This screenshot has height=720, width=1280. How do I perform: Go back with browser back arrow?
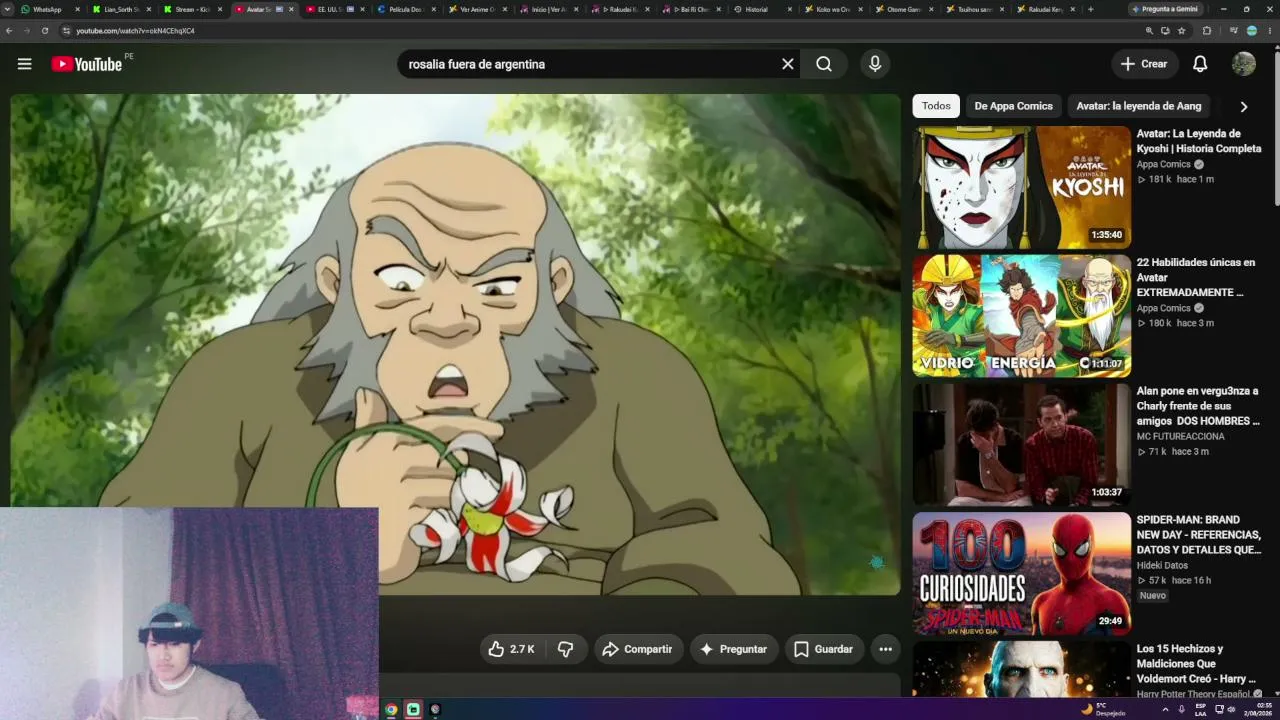pyautogui.click(x=9, y=31)
